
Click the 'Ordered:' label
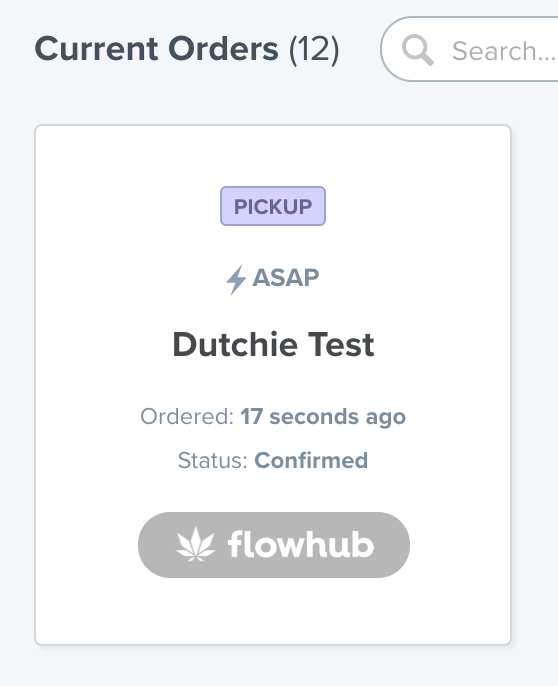pos(187,416)
